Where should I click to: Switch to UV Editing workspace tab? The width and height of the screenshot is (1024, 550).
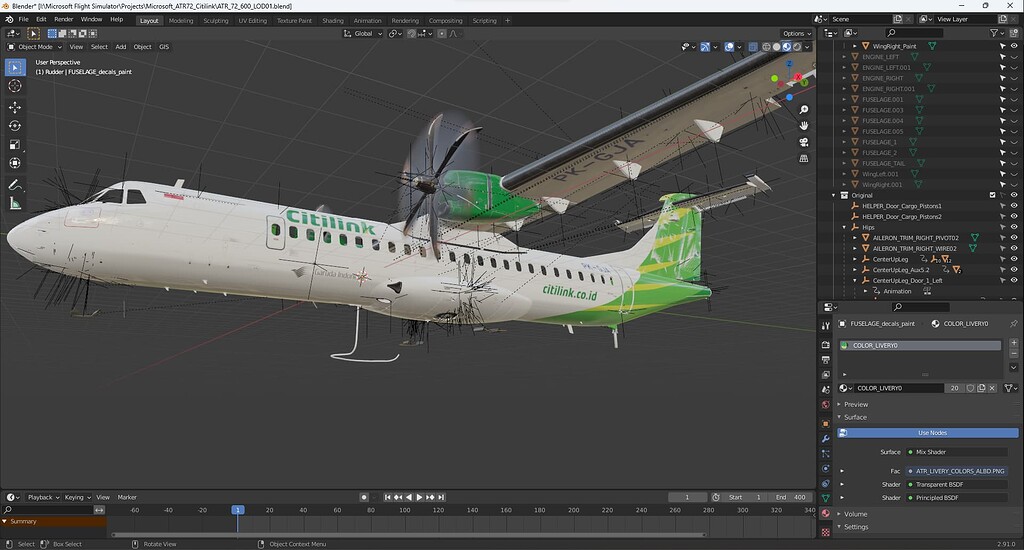point(253,20)
